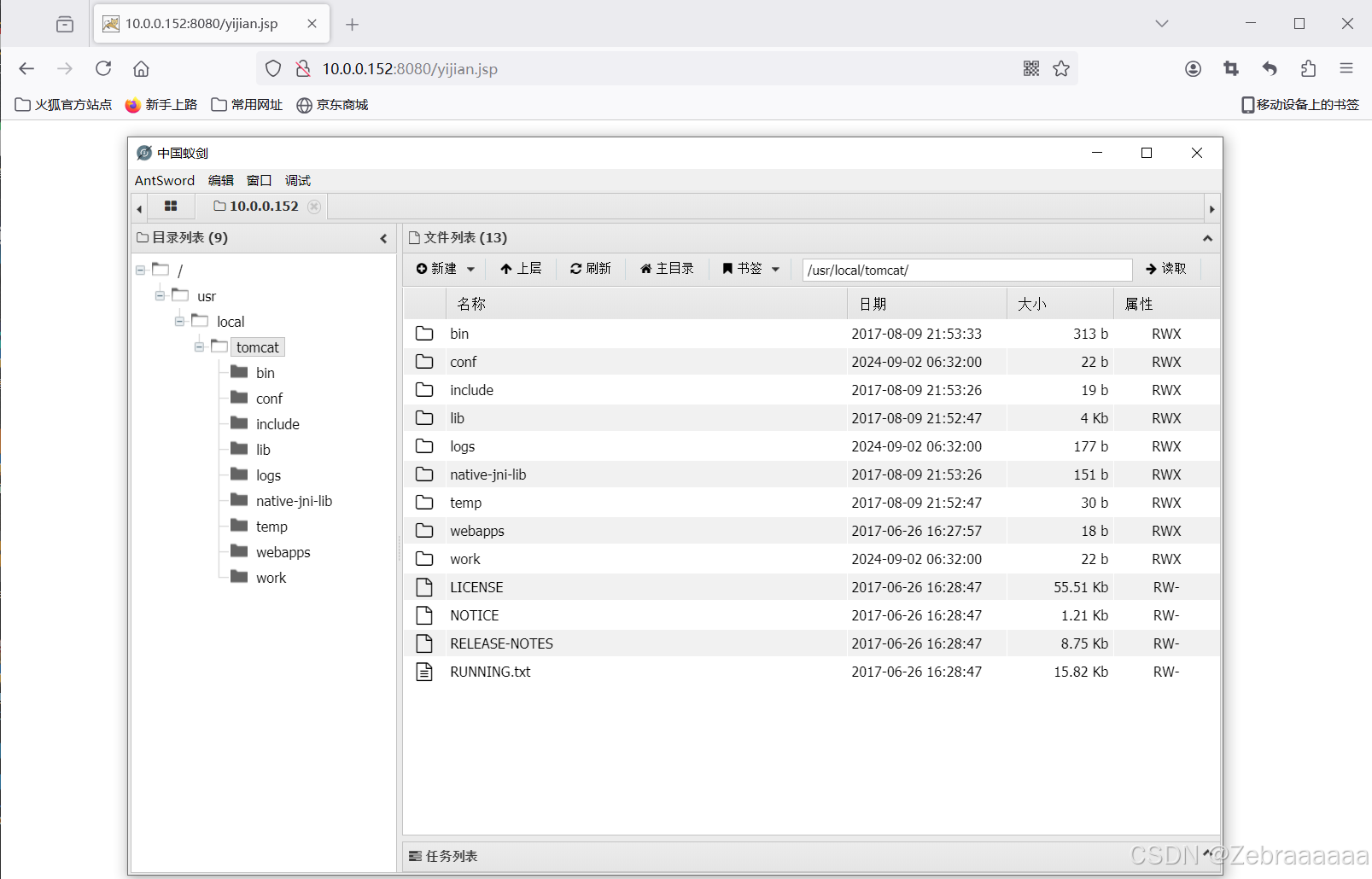Click the shield tracking protection icon

[273, 68]
